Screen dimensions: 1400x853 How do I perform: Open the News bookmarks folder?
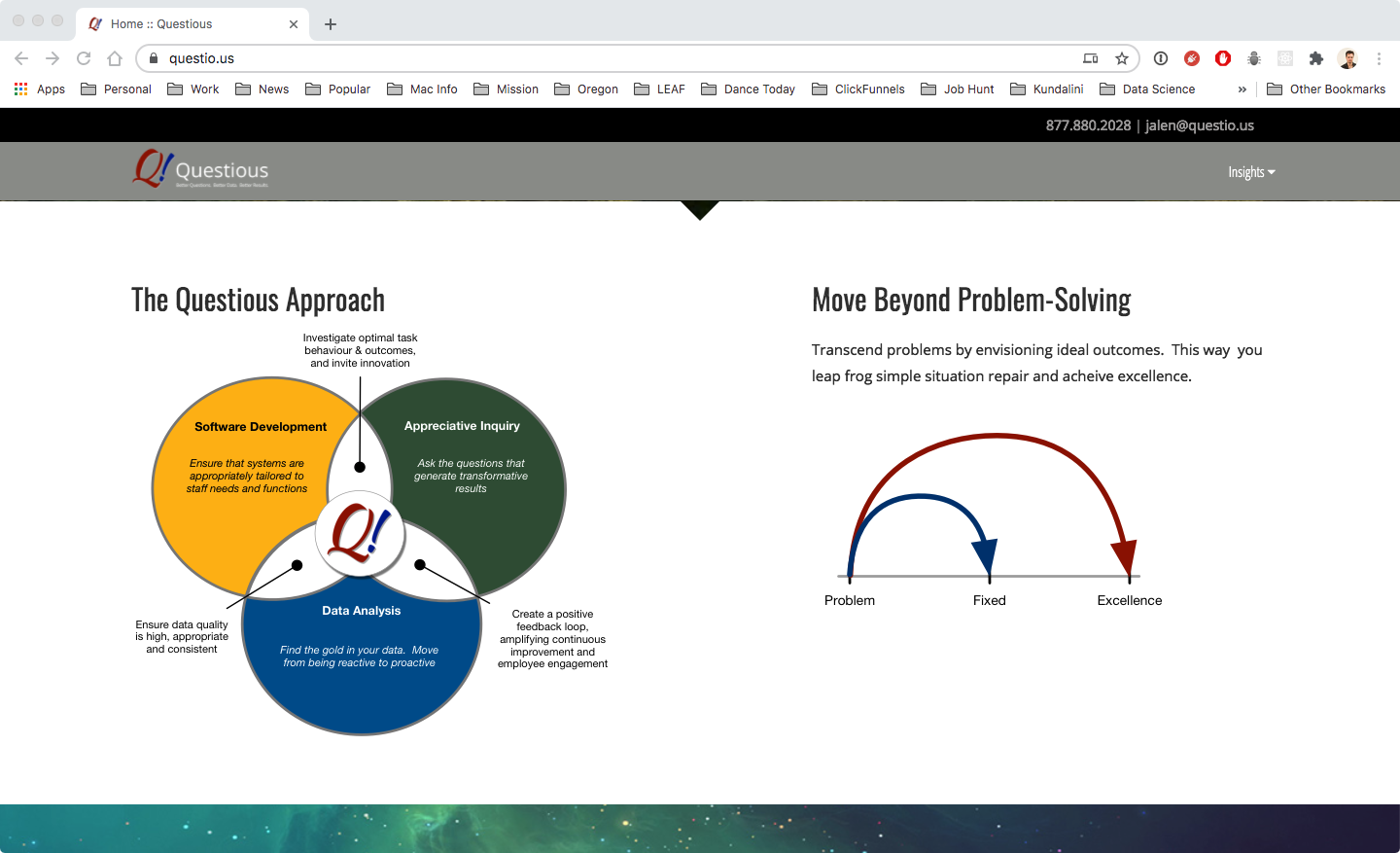point(262,89)
